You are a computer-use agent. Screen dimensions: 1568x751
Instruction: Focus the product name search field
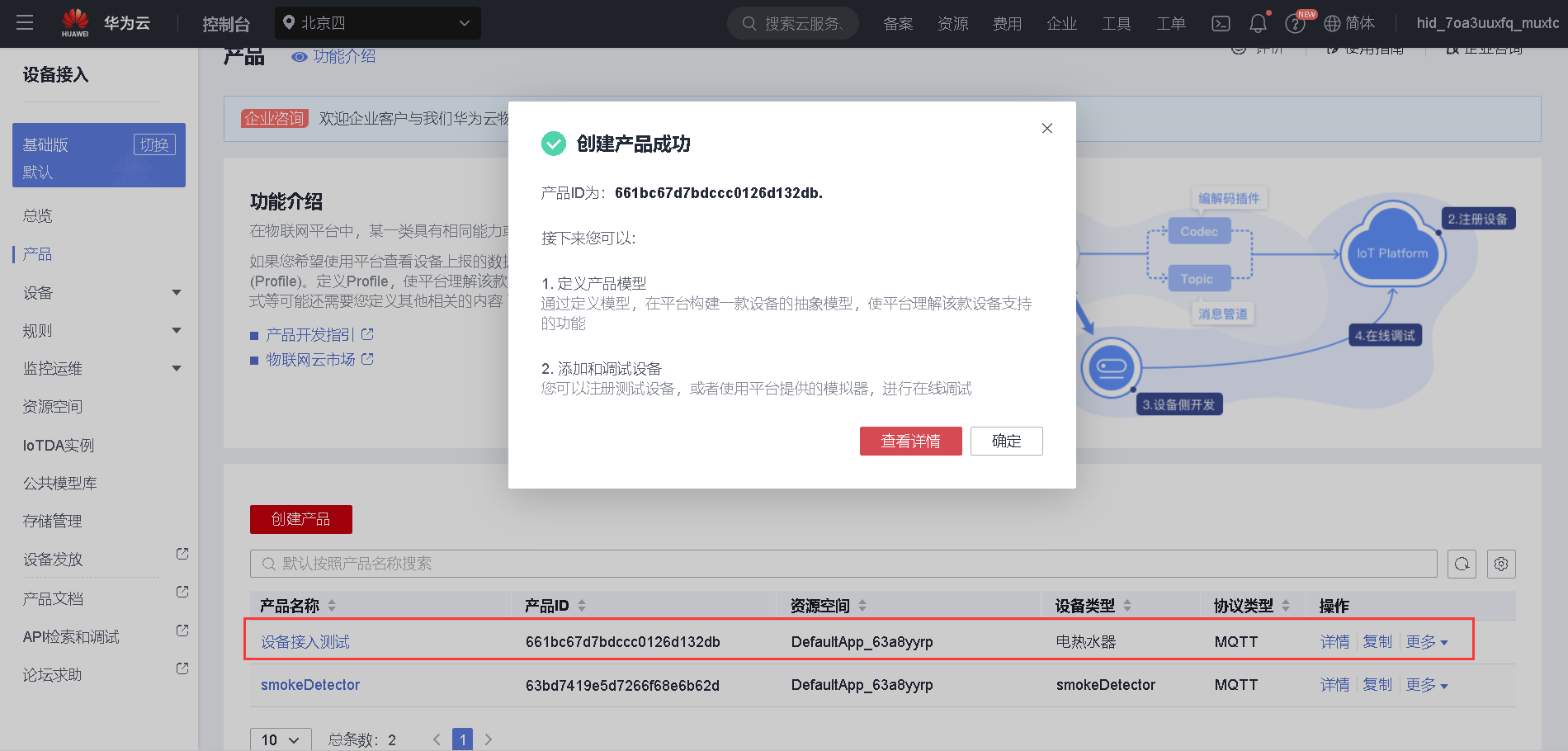843,564
